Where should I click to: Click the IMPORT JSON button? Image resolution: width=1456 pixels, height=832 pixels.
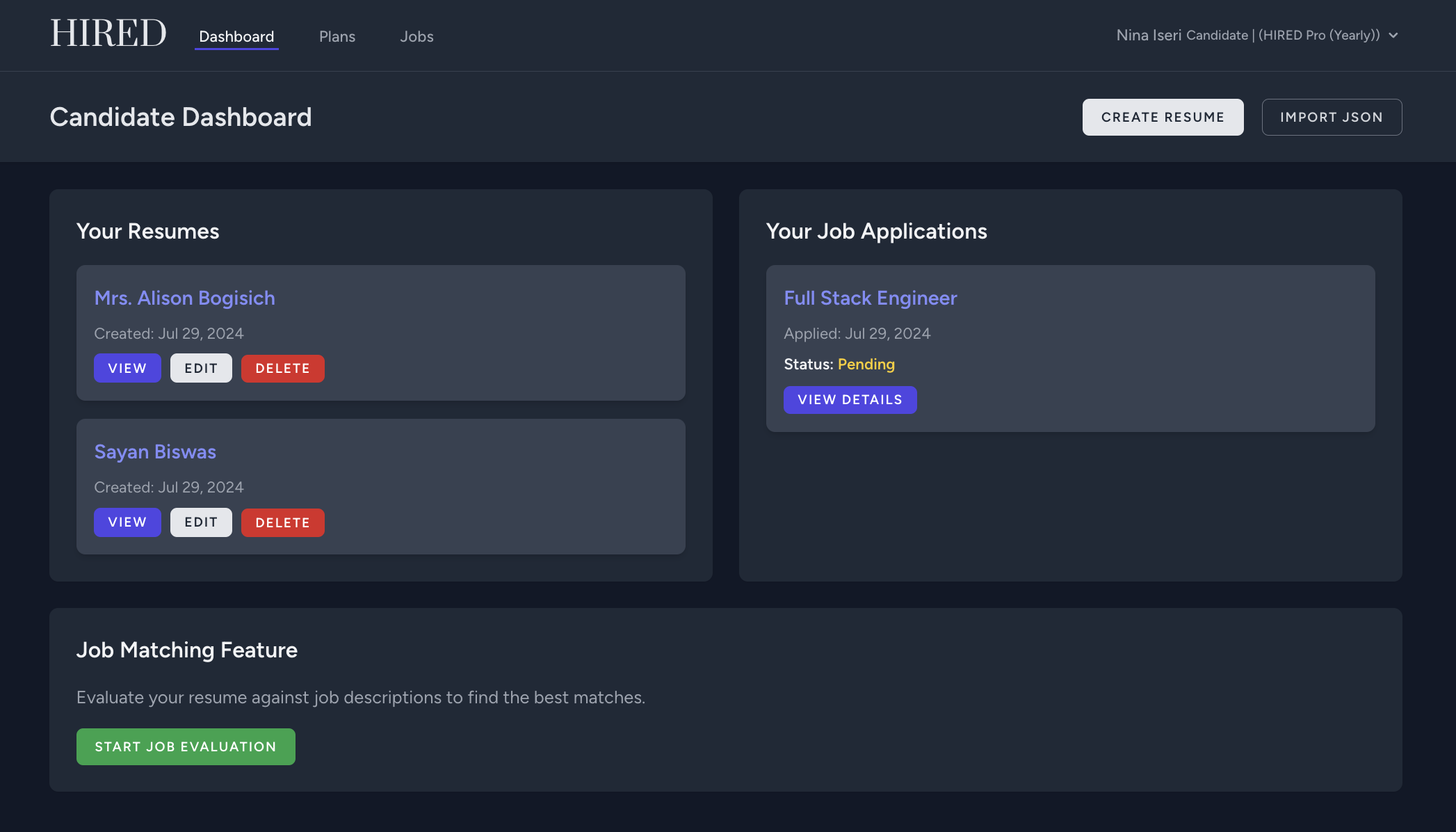tap(1332, 117)
